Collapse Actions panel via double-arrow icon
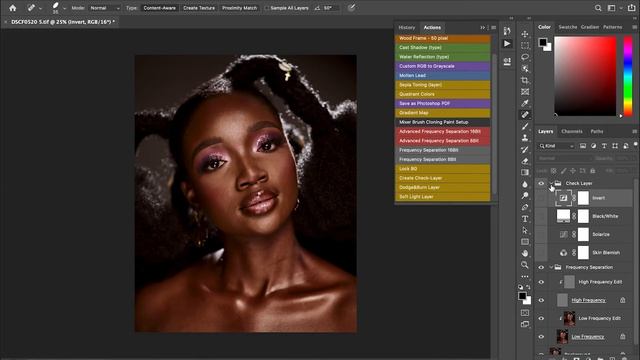Screen dimensions: 640x360 point(482,27)
